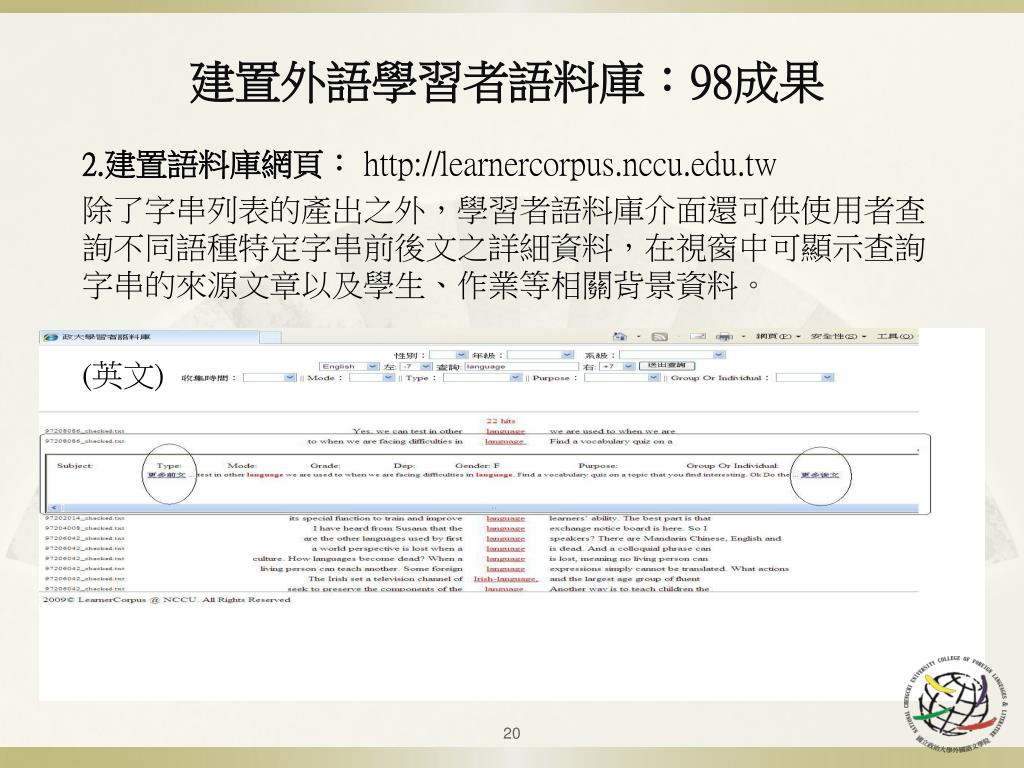1024x768 pixels.
Task: Click 'language' link after 'perspective is lost when a'
Action: (x=505, y=549)
